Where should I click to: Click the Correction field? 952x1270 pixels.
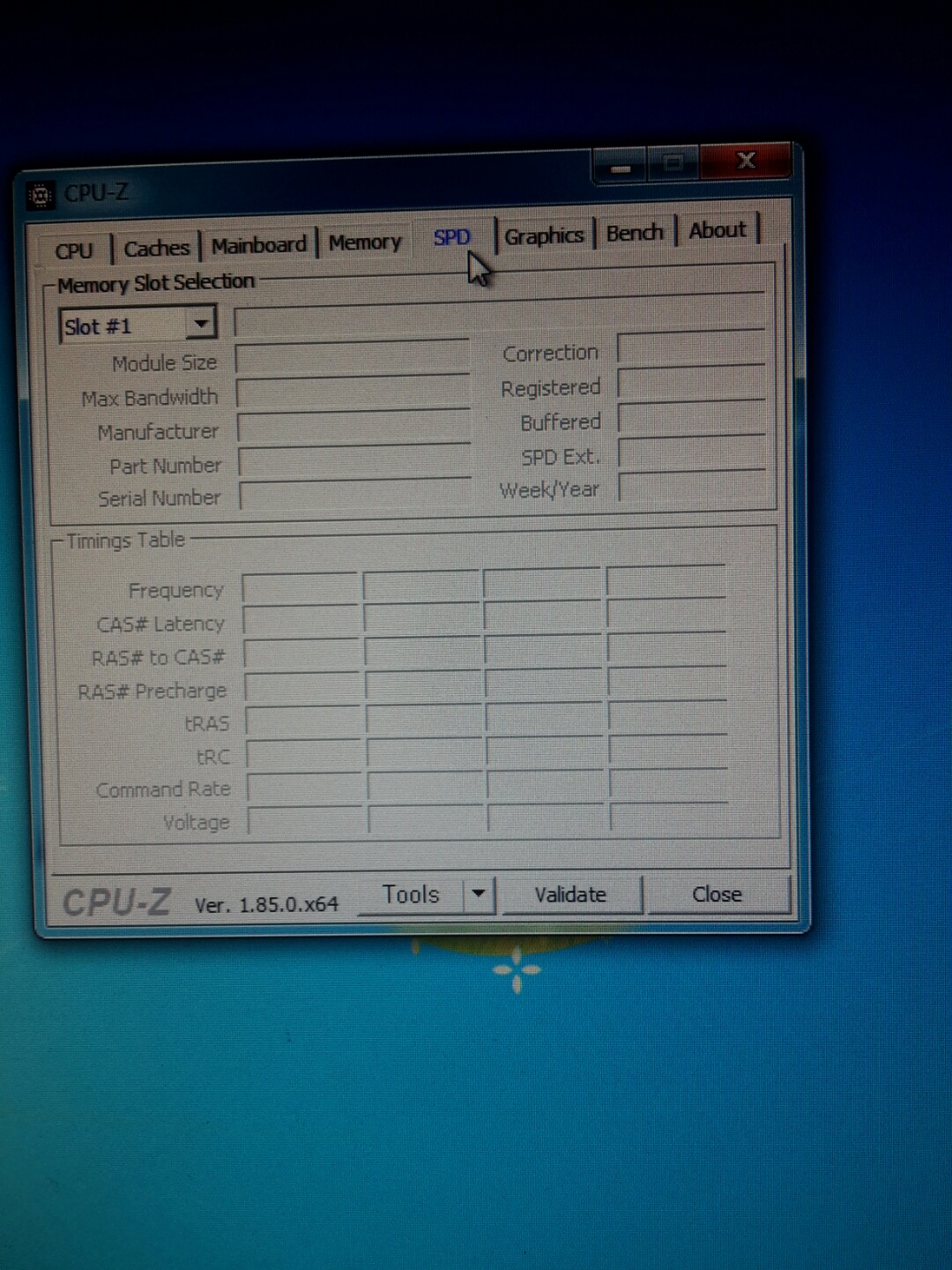[691, 347]
